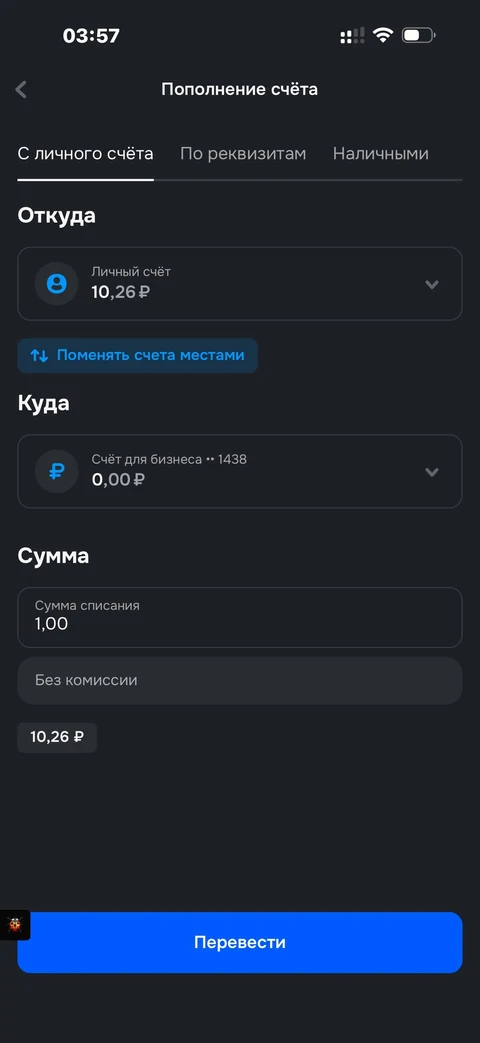Click Поменять счета местами button

click(x=138, y=355)
